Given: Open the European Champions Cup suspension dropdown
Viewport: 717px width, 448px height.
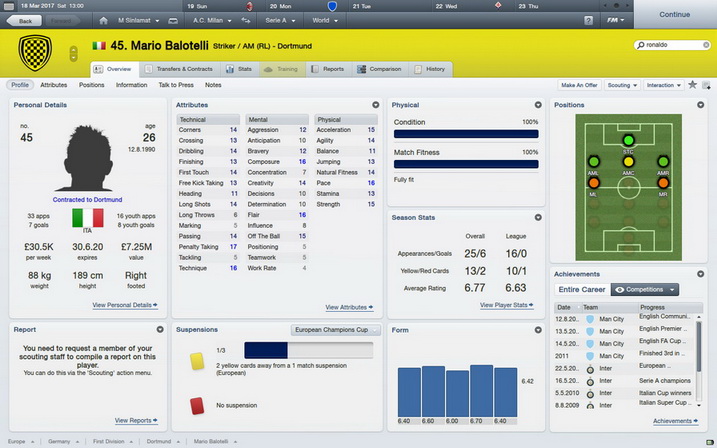Looking at the screenshot, I should pyautogui.click(x=335, y=330).
